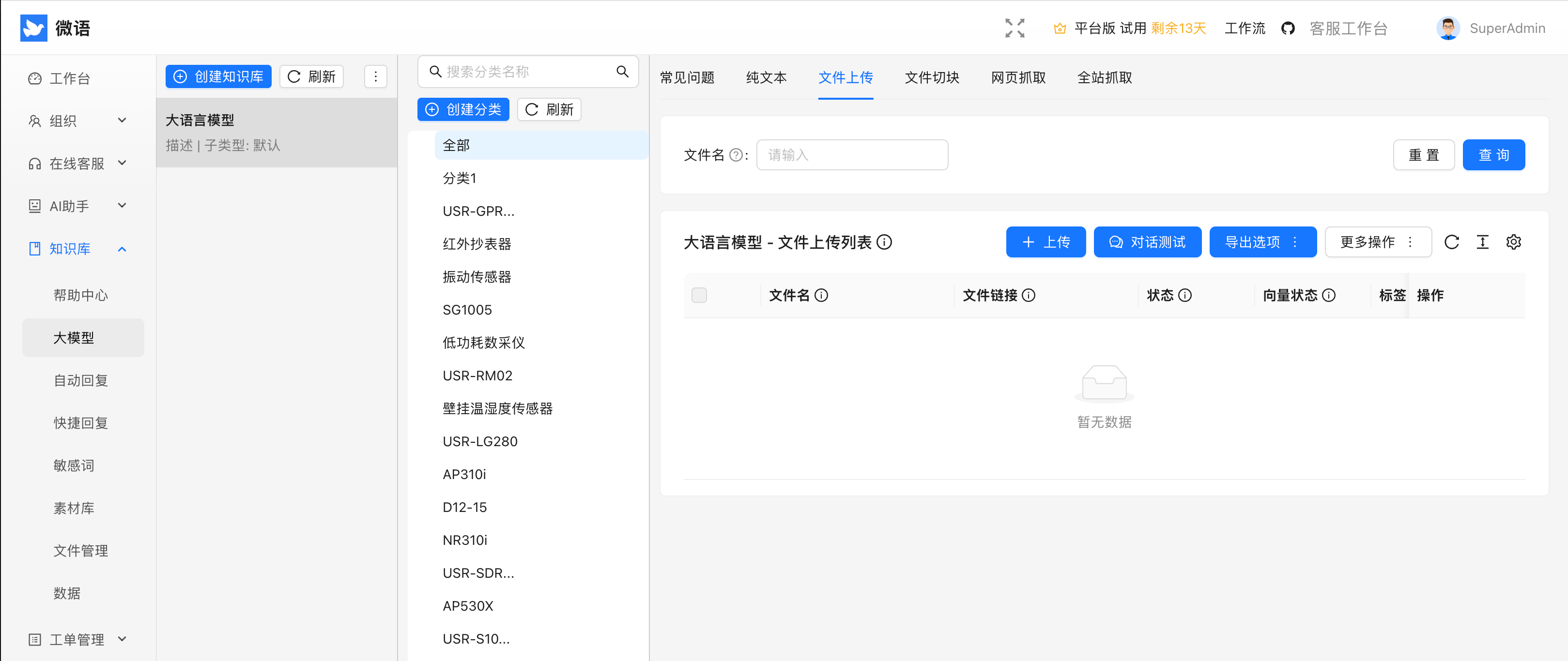
Task: Click the 文件名 input field
Action: [852, 154]
